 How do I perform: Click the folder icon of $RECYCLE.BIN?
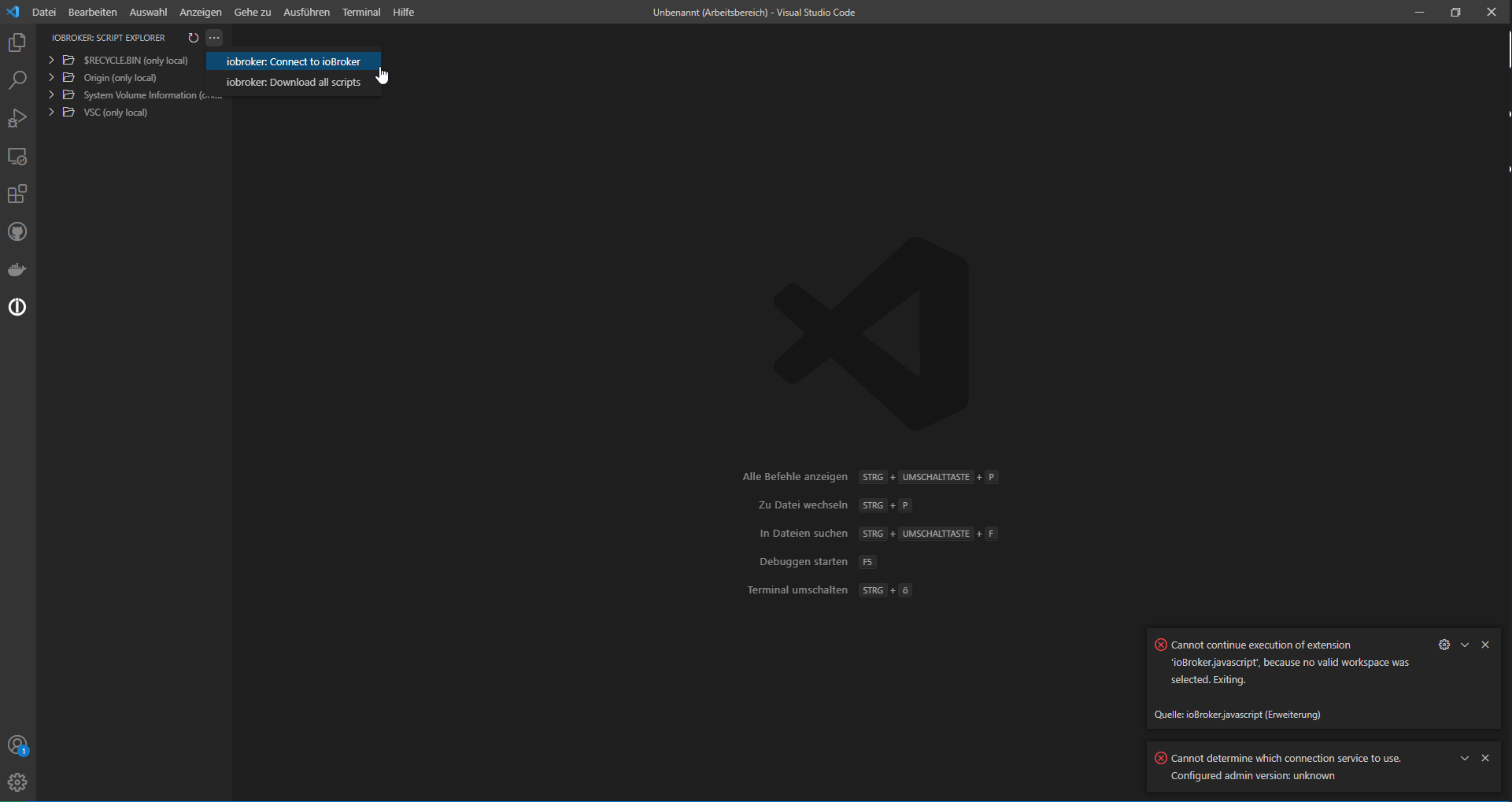click(x=68, y=60)
